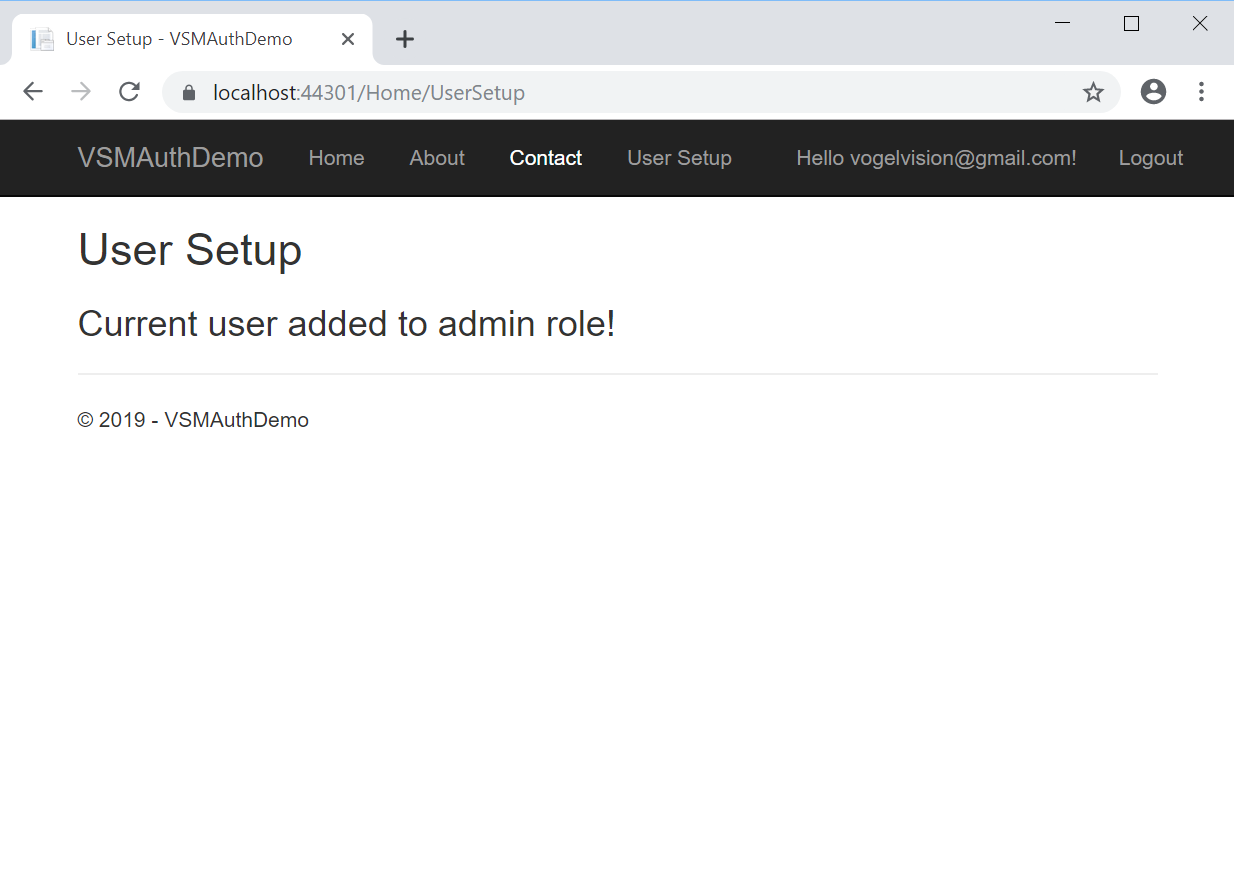
Task: Select the User Setup - VSMAuthDemo tab
Action: point(180,39)
